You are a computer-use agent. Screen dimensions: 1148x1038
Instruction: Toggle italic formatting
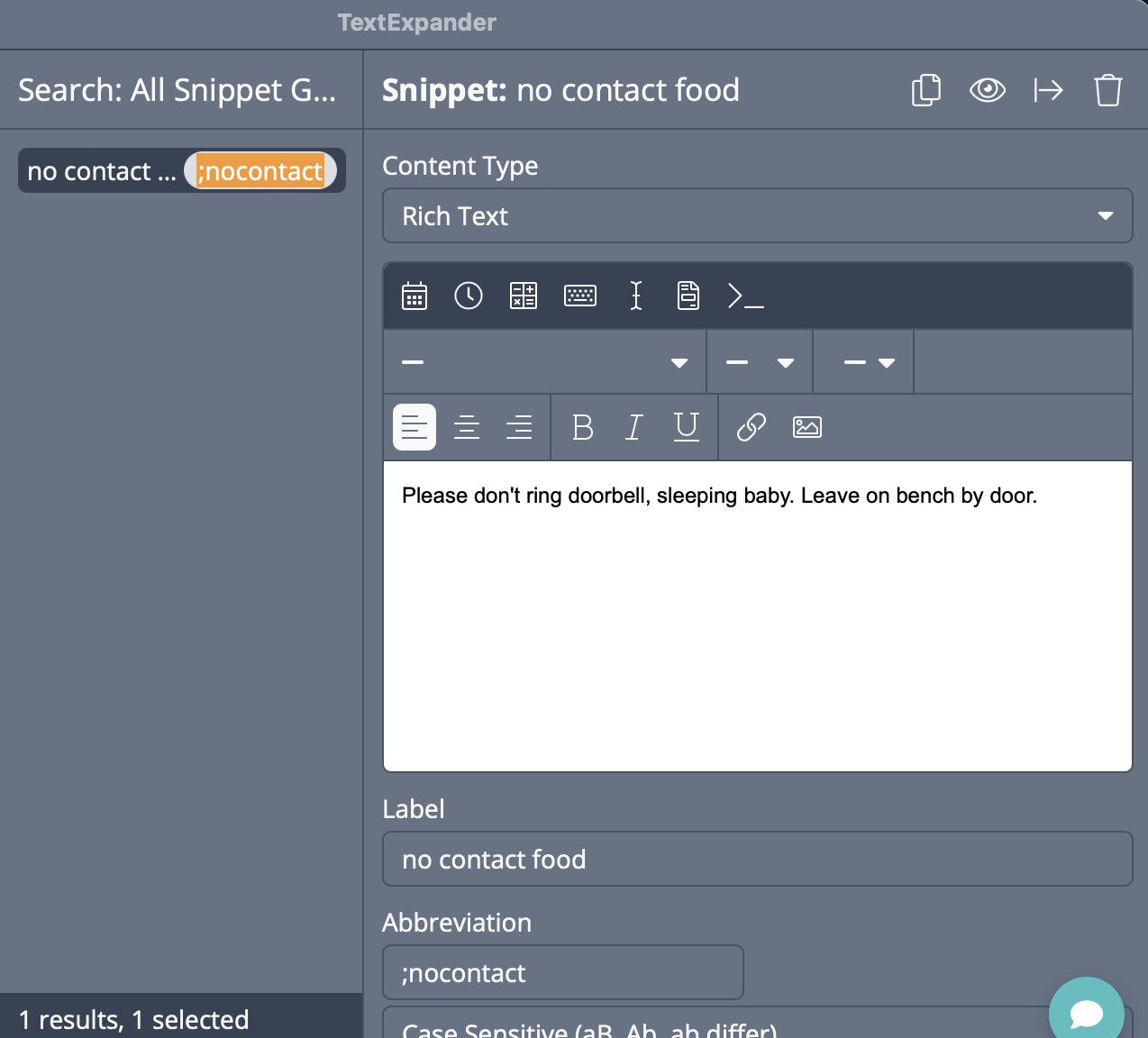click(634, 427)
